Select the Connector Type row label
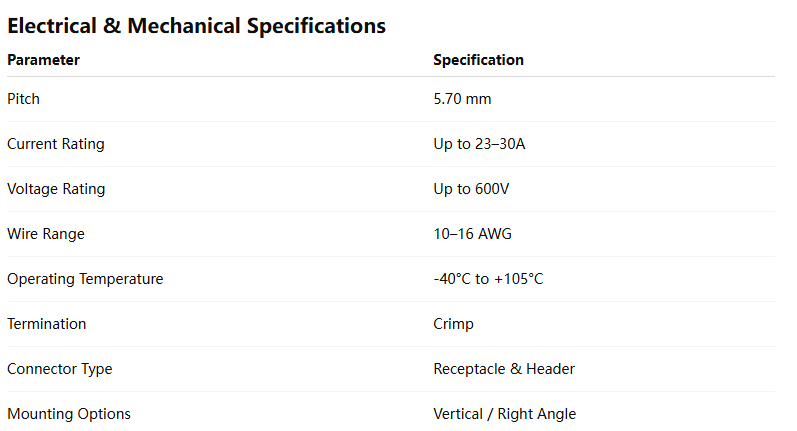 60,369
